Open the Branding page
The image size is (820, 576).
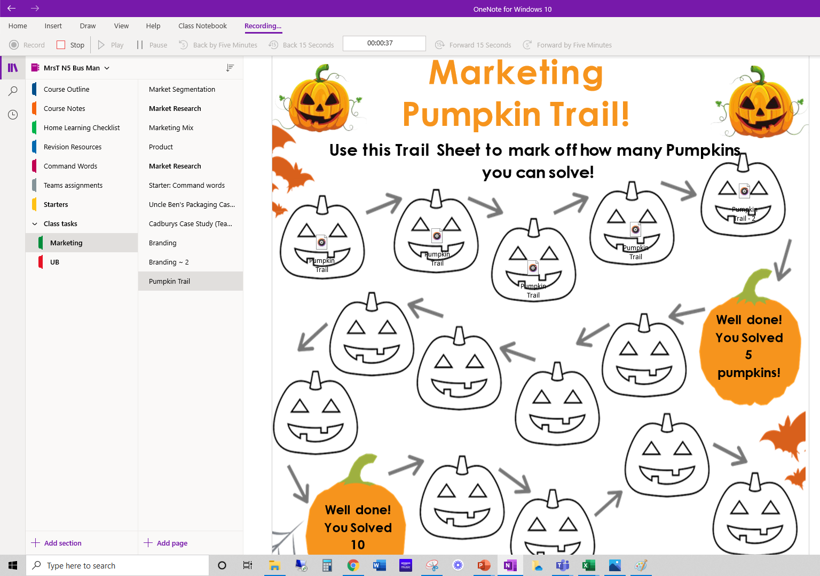click(191, 243)
